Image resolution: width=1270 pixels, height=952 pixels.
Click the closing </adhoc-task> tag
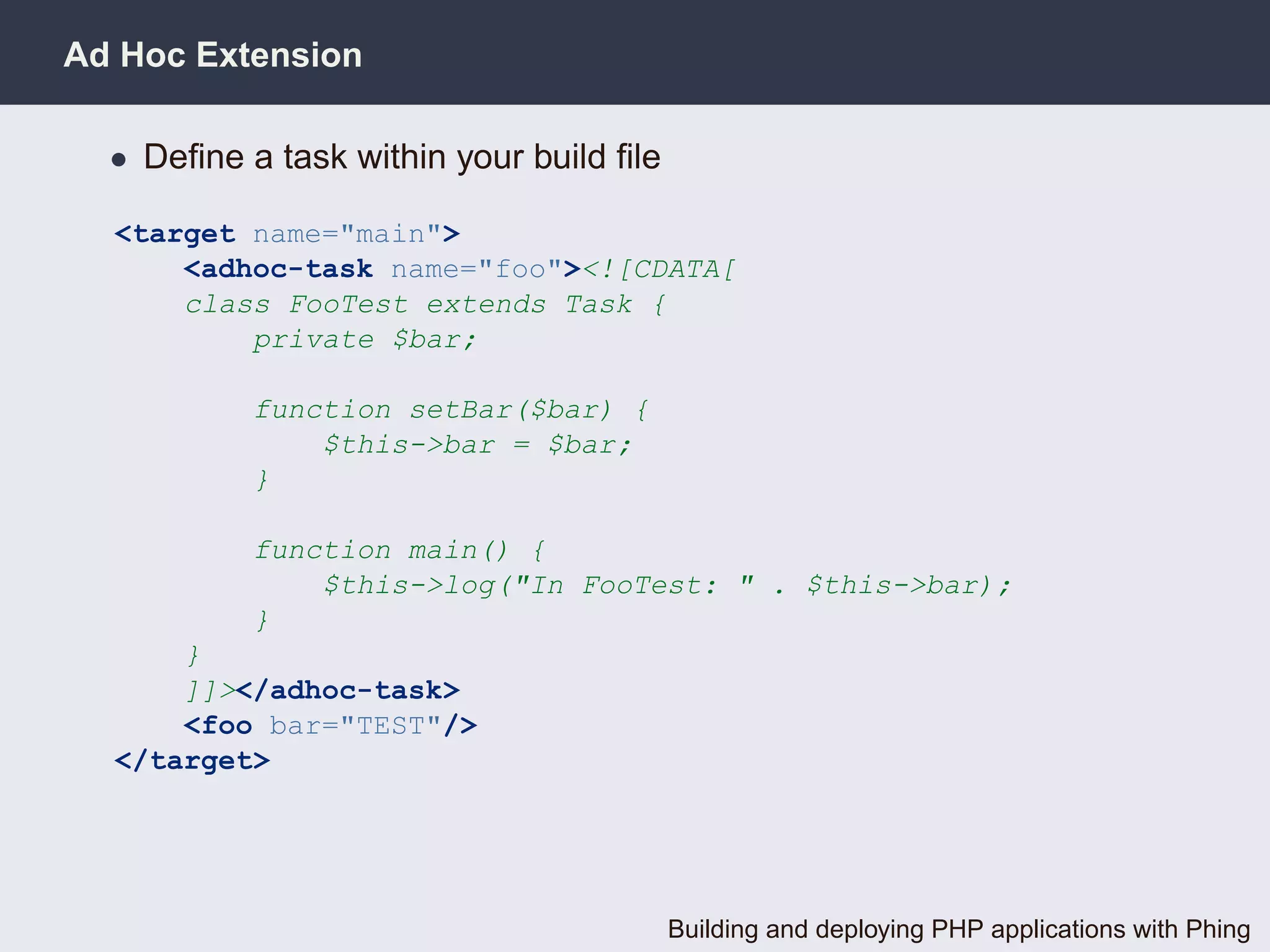[348, 690]
